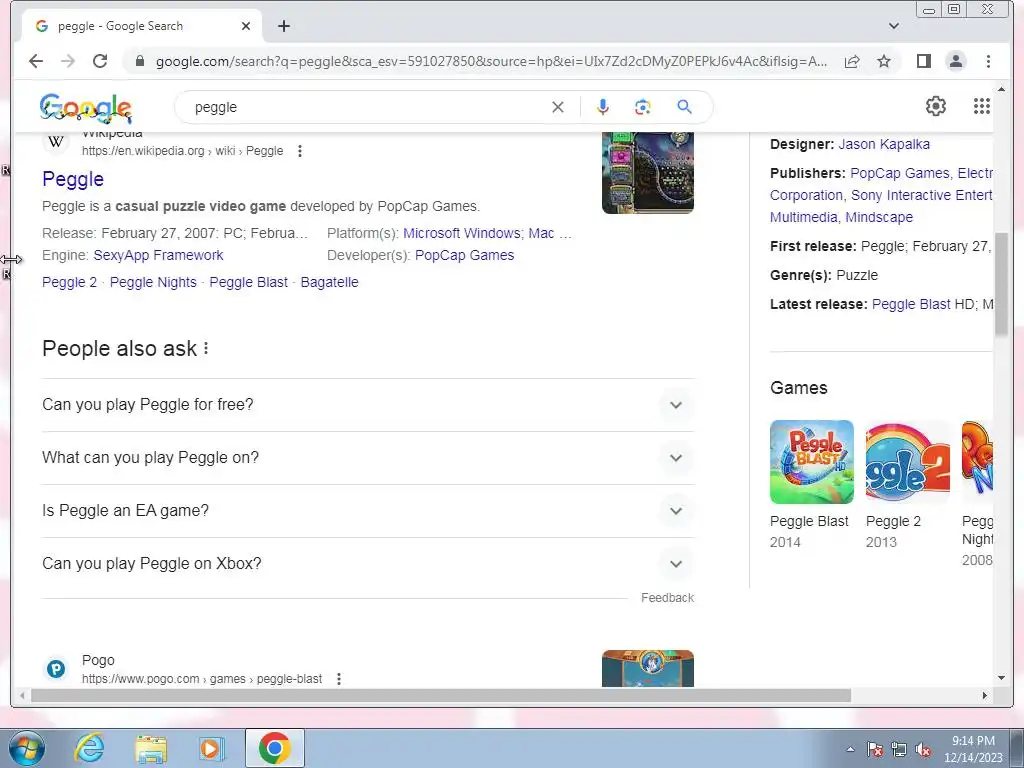Open the Peggle 2 sitelink
This screenshot has width=1024, height=768.
[69, 282]
